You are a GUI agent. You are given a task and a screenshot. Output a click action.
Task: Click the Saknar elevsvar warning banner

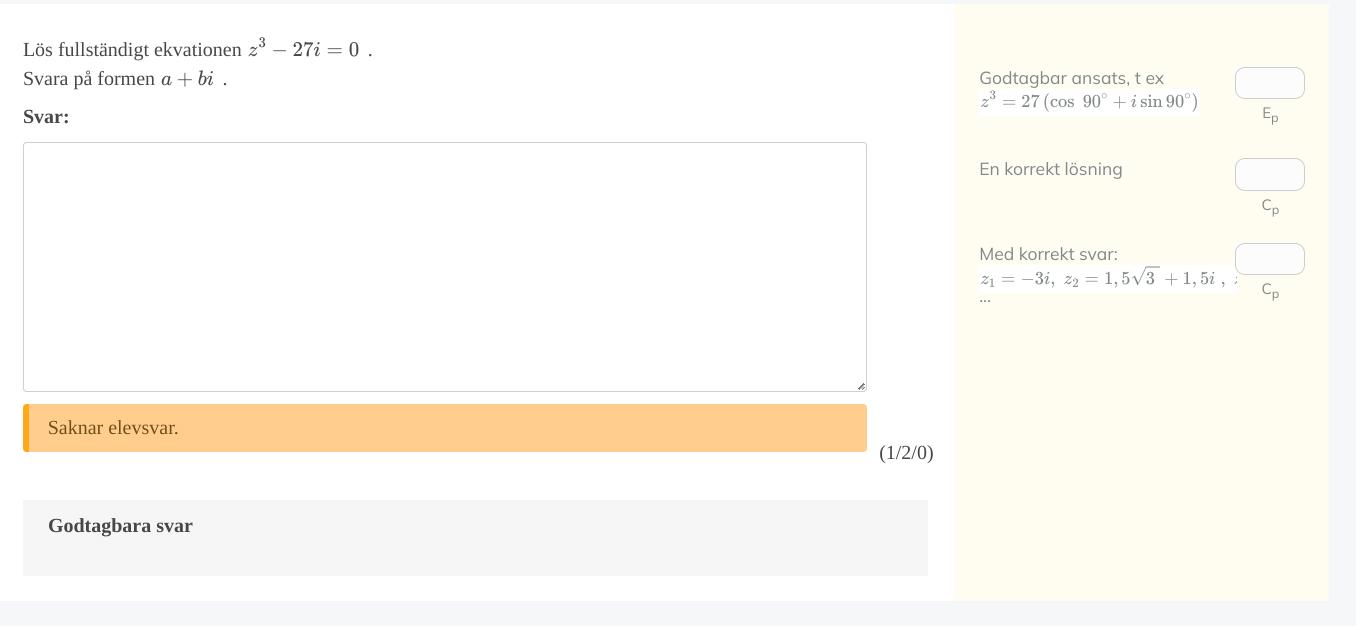point(444,428)
